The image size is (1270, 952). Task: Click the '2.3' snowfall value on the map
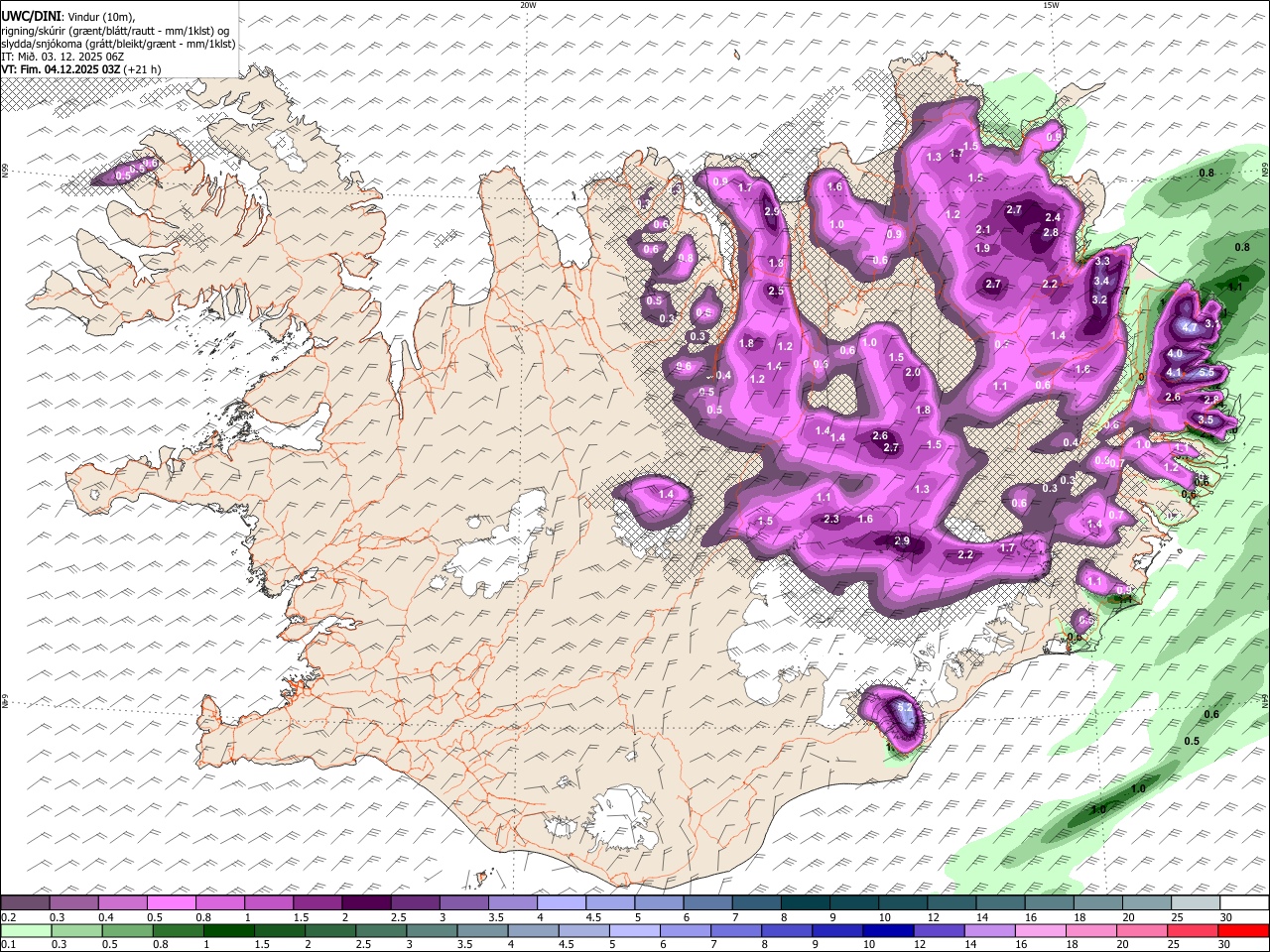tap(831, 520)
